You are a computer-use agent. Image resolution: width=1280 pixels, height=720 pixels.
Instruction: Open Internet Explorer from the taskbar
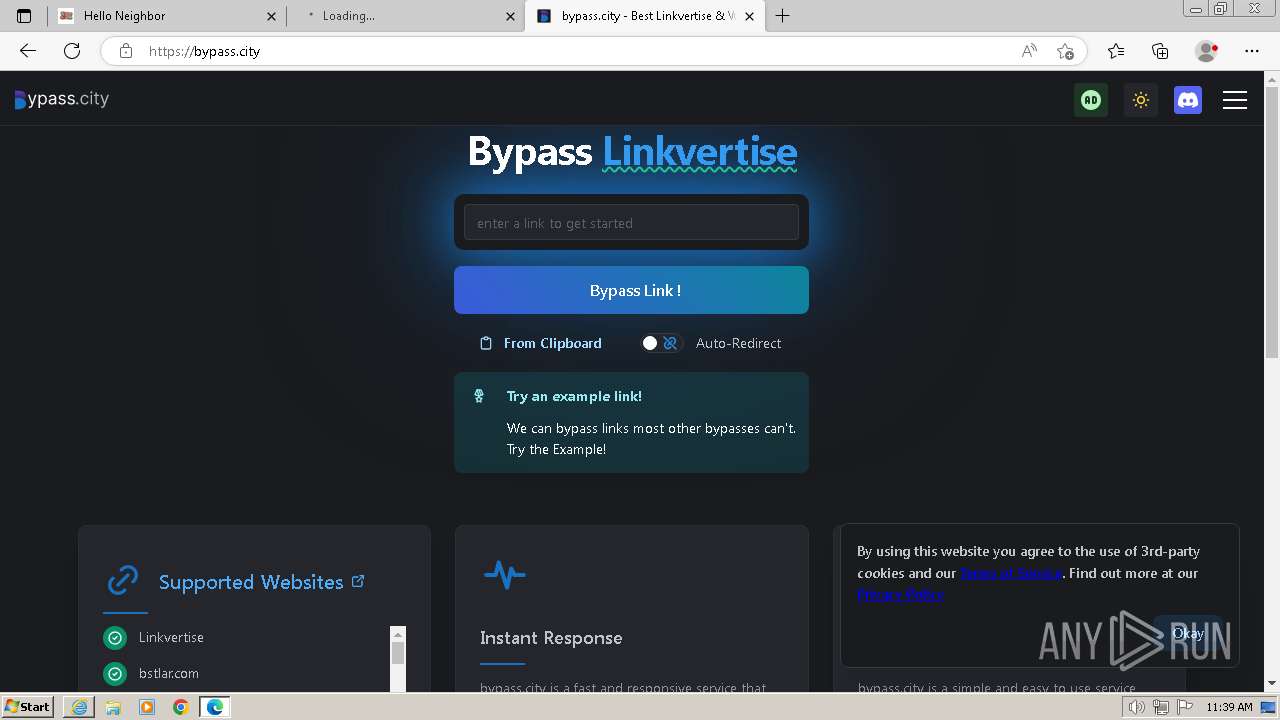(x=79, y=707)
